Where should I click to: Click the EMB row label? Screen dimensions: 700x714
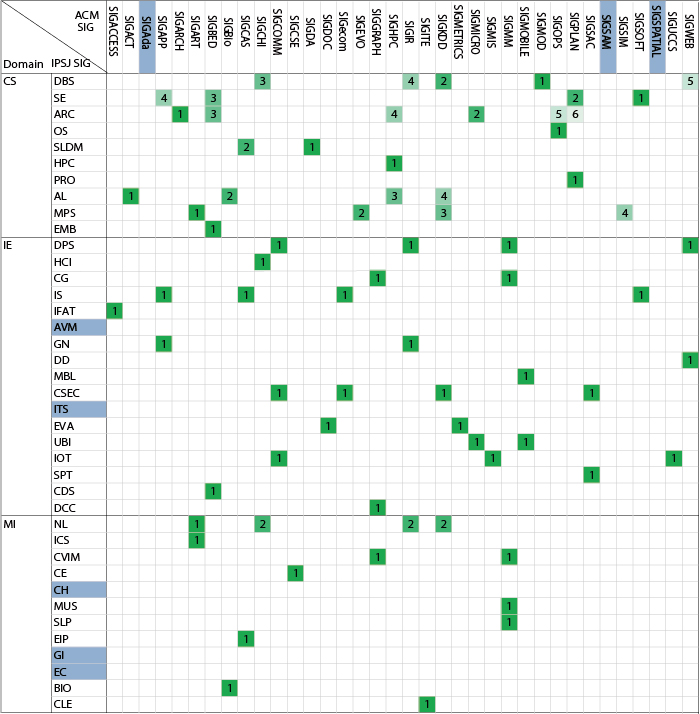pos(65,229)
